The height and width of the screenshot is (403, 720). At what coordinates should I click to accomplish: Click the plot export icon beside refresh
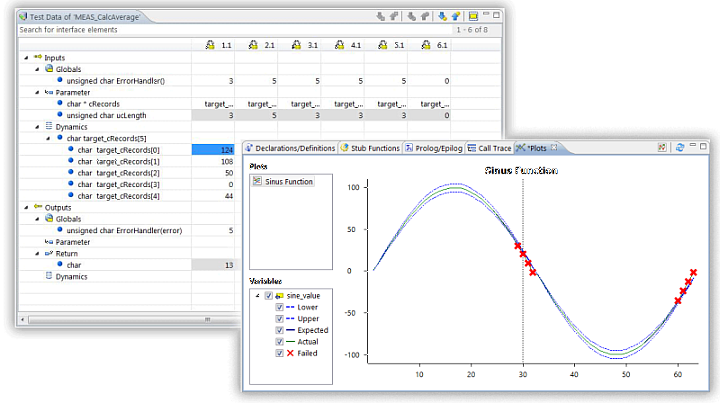tap(662, 148)
